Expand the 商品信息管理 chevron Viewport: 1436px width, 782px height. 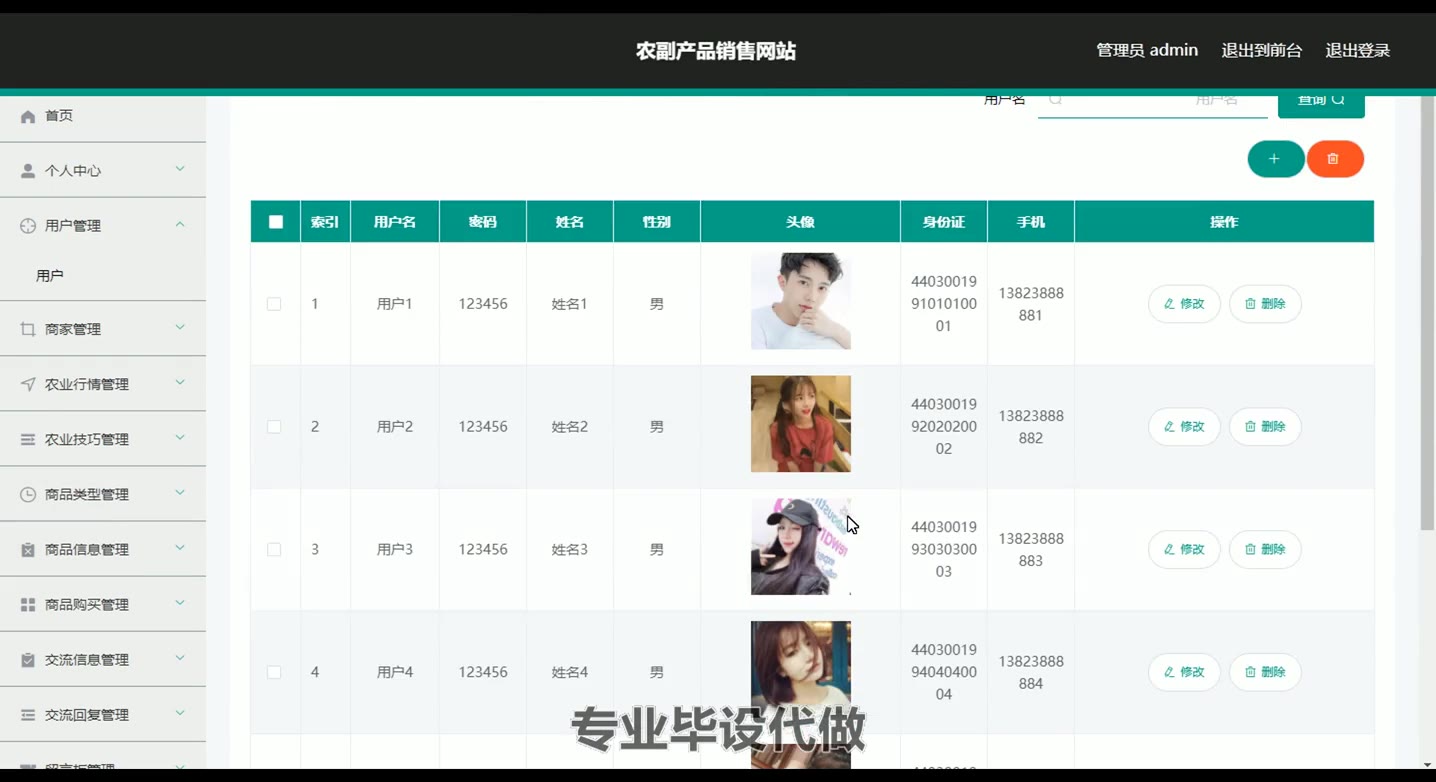tap(180, 547)
